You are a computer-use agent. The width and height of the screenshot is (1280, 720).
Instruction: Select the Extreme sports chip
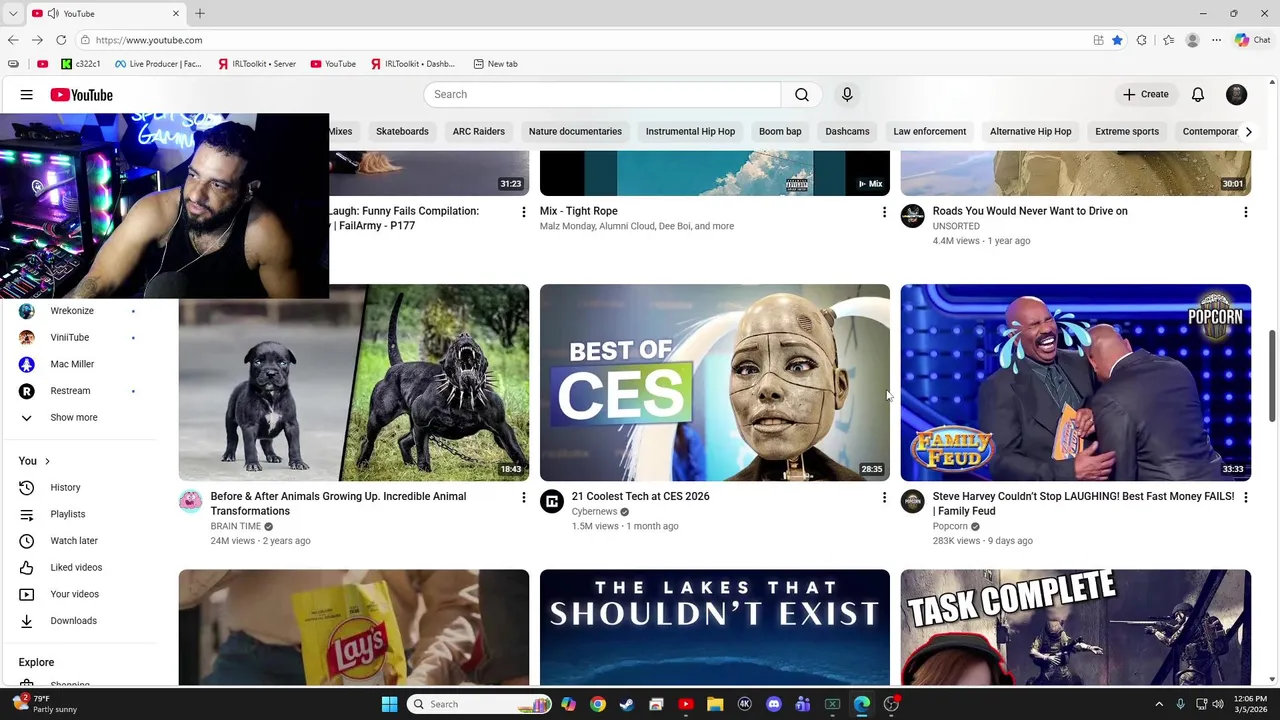coord(1126,131)
